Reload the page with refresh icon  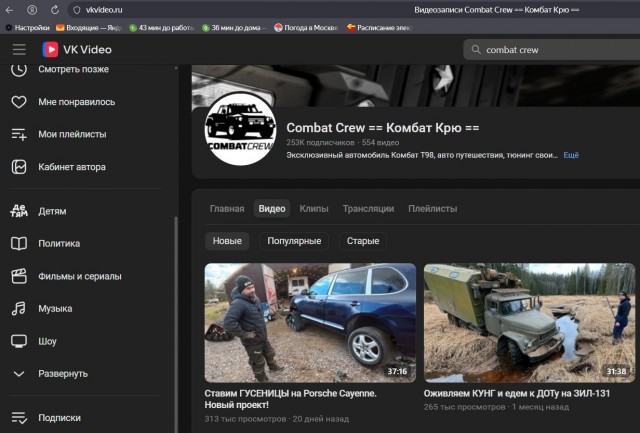55,10
